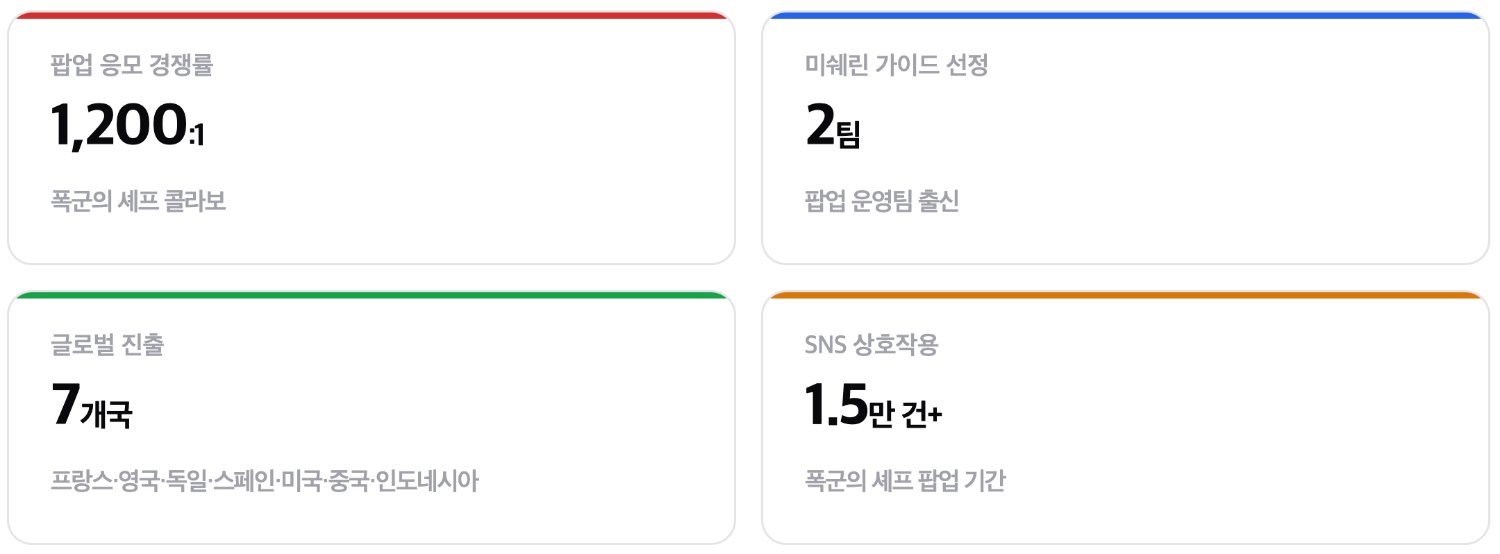Click the green bar atop the 글로벌 진출 card
The image size is (1500, 554).
point(371,296)
